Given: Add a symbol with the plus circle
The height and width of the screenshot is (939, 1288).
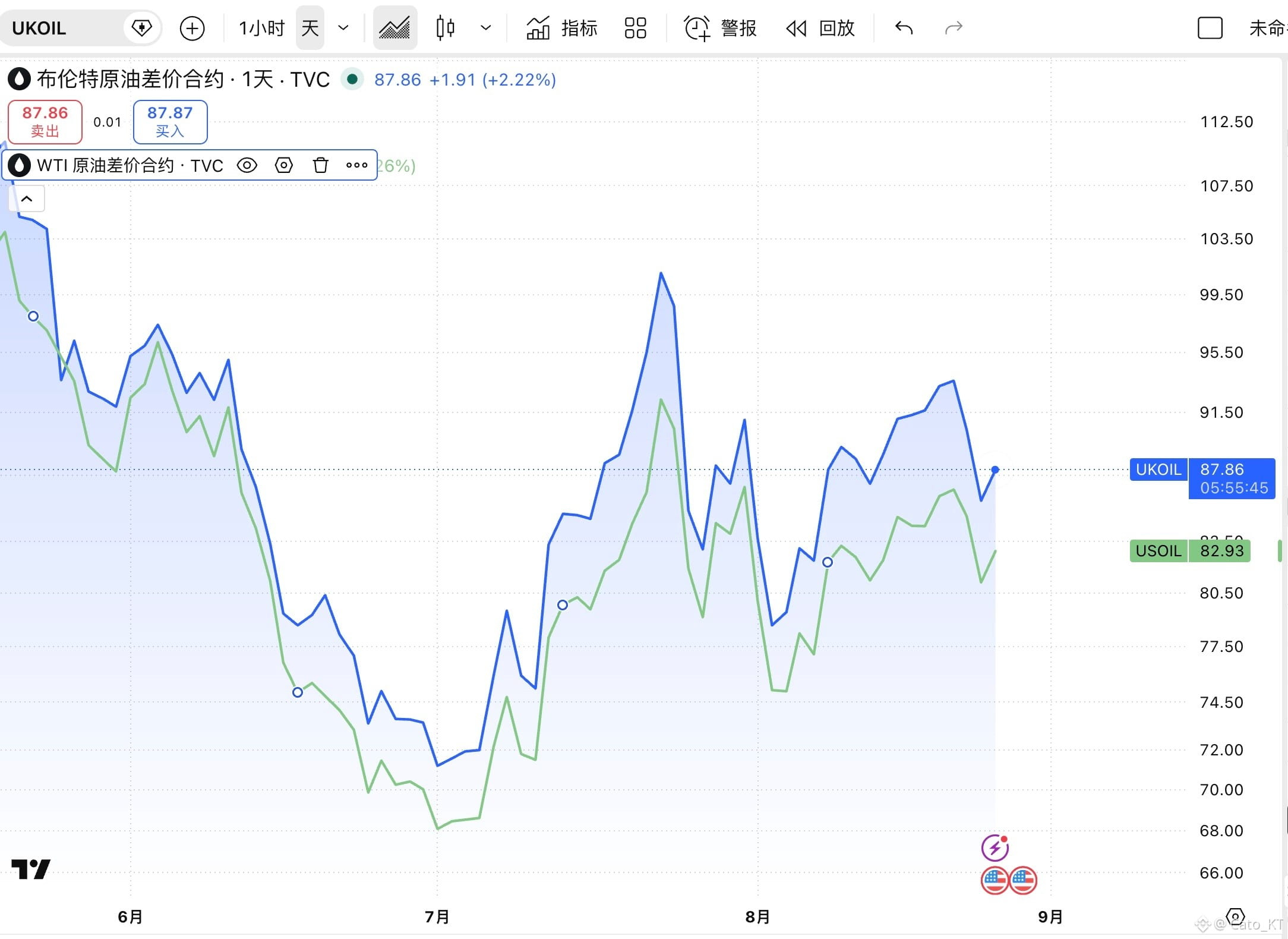Looking at the screenshot, I should click(x=192, y=28).
